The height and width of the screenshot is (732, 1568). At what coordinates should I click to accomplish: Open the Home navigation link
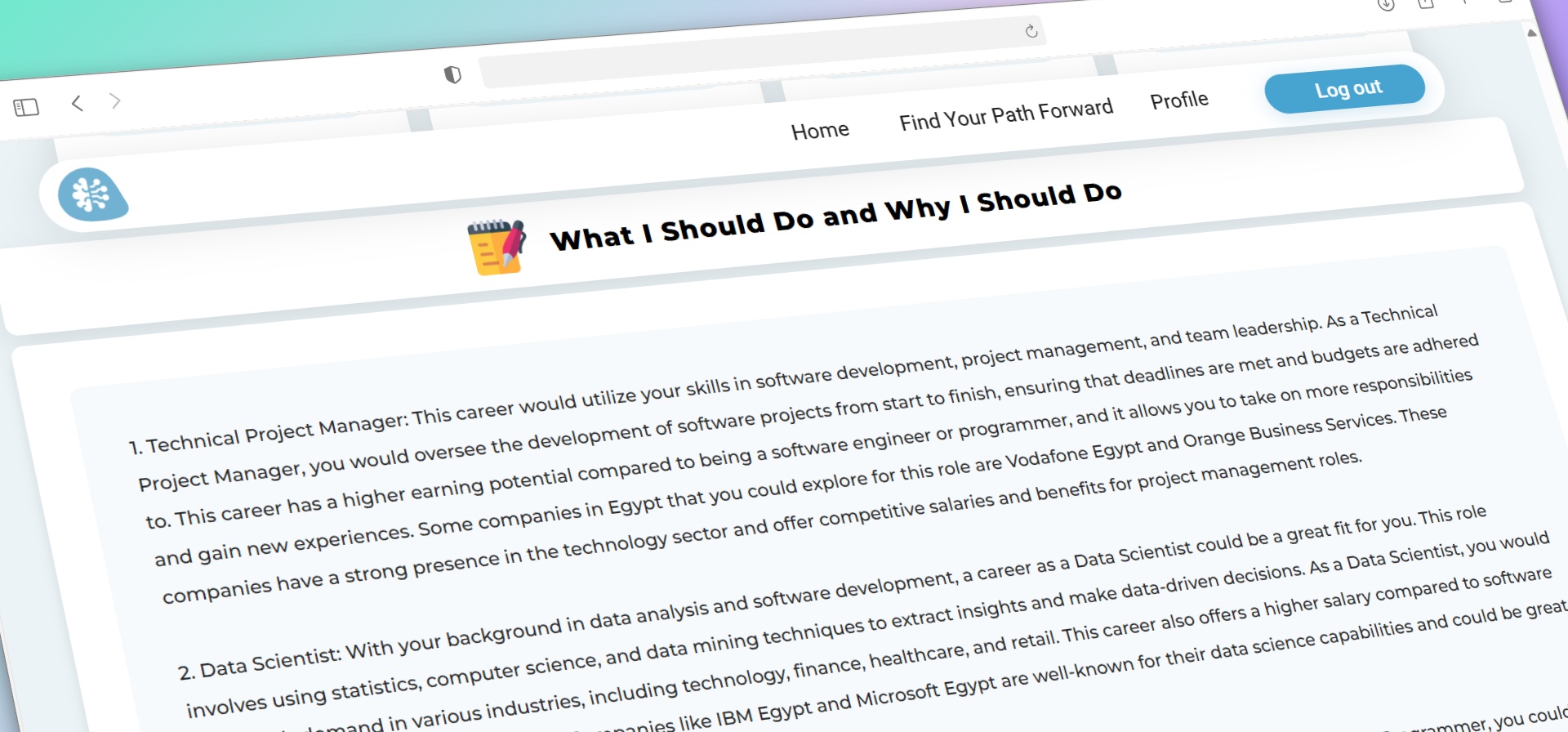pos(820,131)
